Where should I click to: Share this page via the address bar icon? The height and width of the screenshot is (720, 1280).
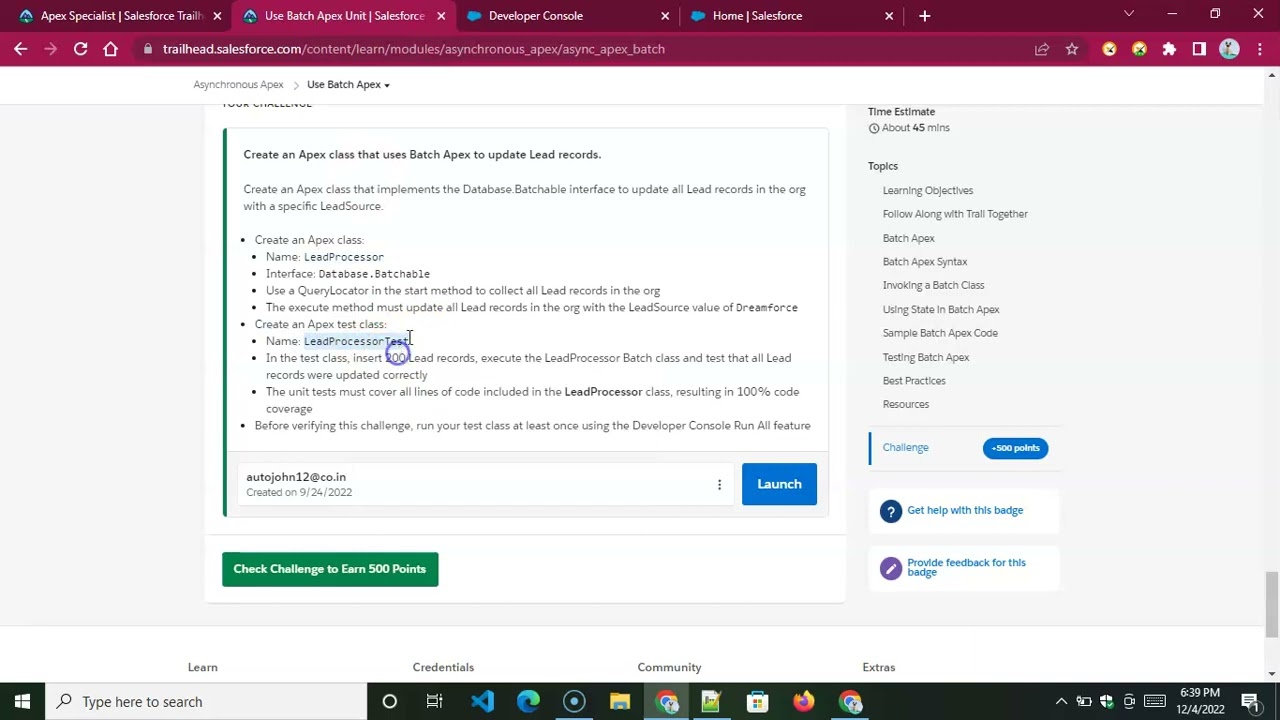(x=1042, y=49)
